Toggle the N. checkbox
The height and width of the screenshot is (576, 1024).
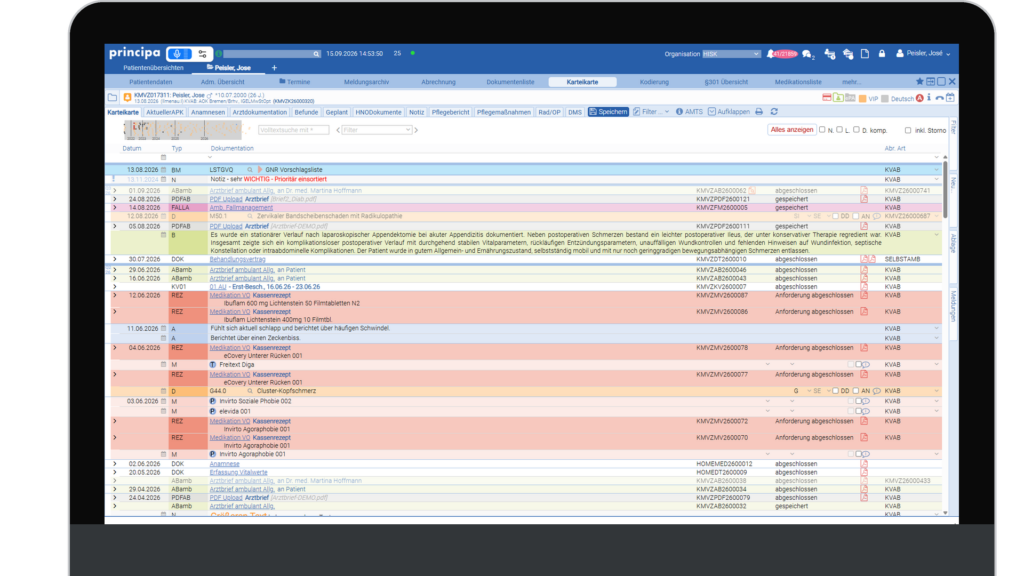(822, 130)
